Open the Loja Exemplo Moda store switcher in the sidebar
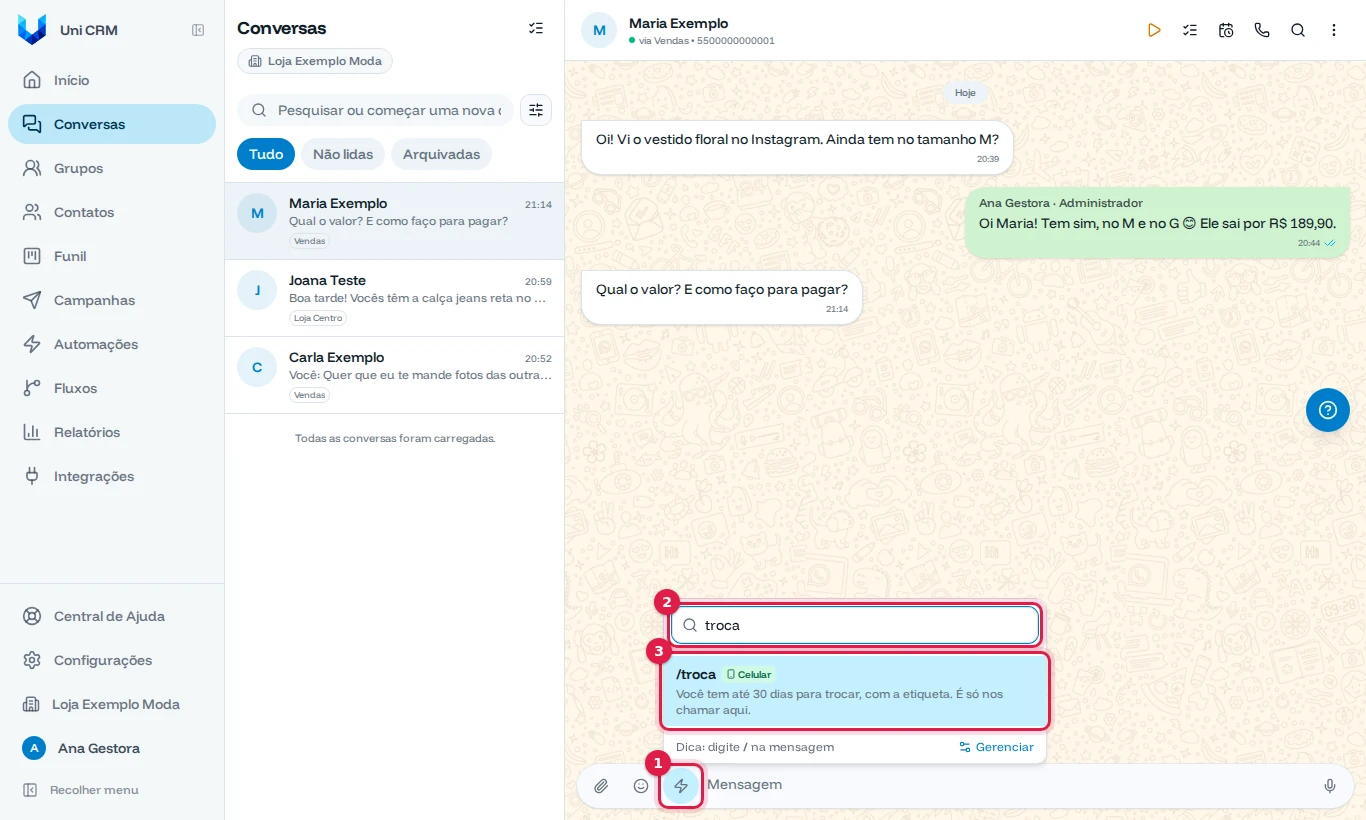Image resolution: width=1366 pixels, height=820 pixels. click(112, 704)
